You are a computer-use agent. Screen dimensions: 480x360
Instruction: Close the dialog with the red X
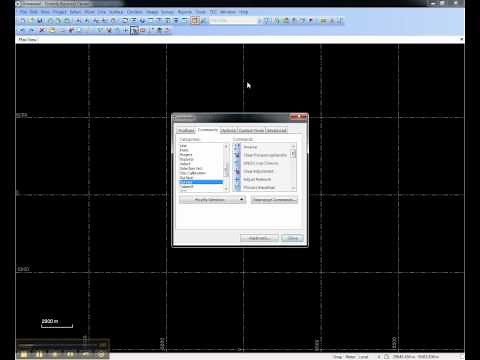click(x=299, y=117)
